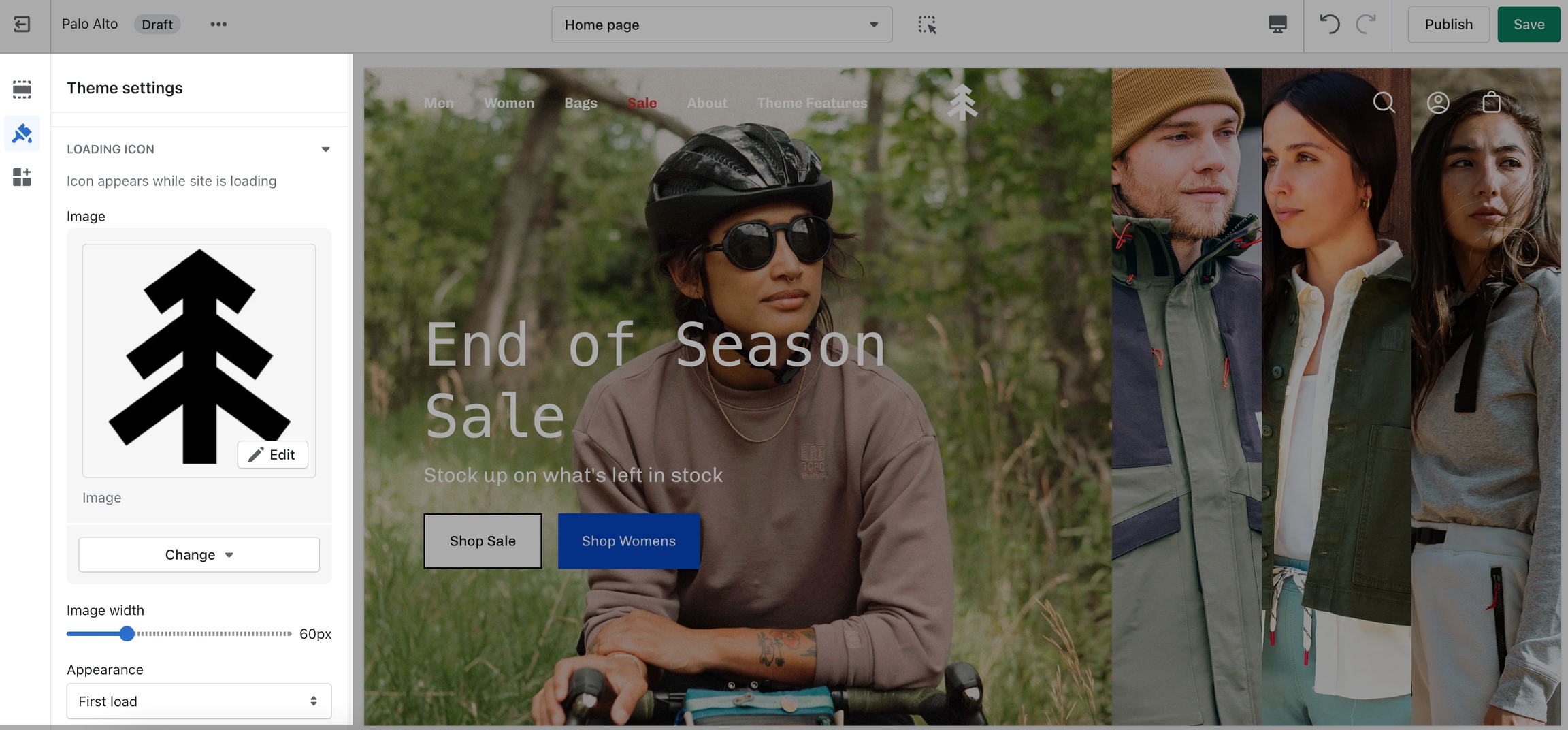This screenshot has height=730, width=1568.
Task: Open the Appearance First load dropdown
Action: point(199,701)
